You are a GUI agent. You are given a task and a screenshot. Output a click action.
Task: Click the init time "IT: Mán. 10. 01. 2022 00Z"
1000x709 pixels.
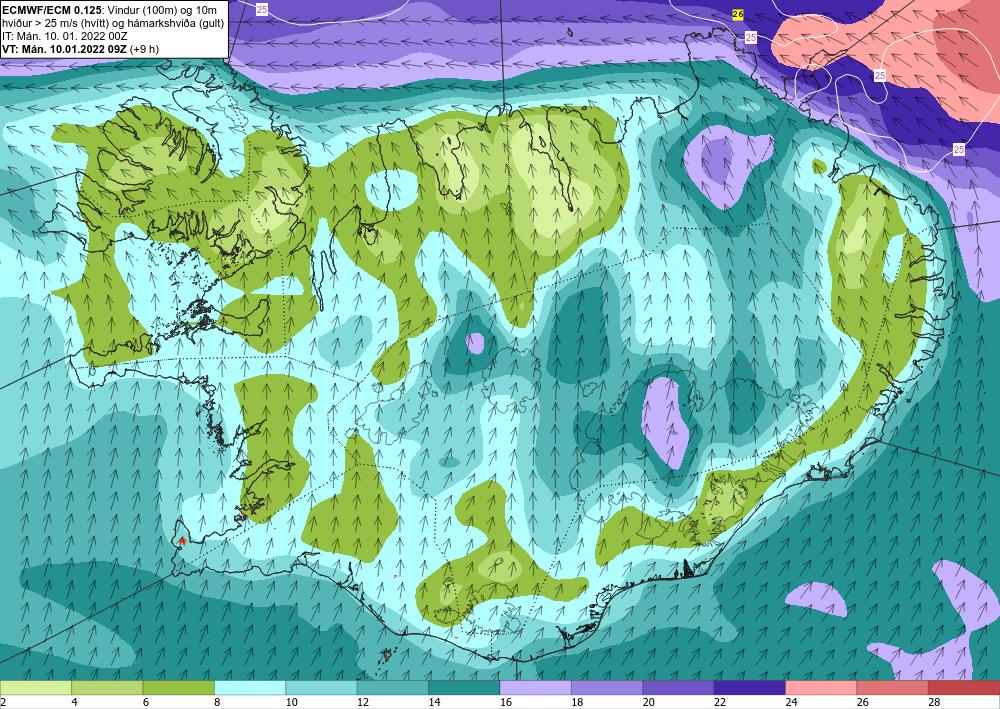coord(65,36)
